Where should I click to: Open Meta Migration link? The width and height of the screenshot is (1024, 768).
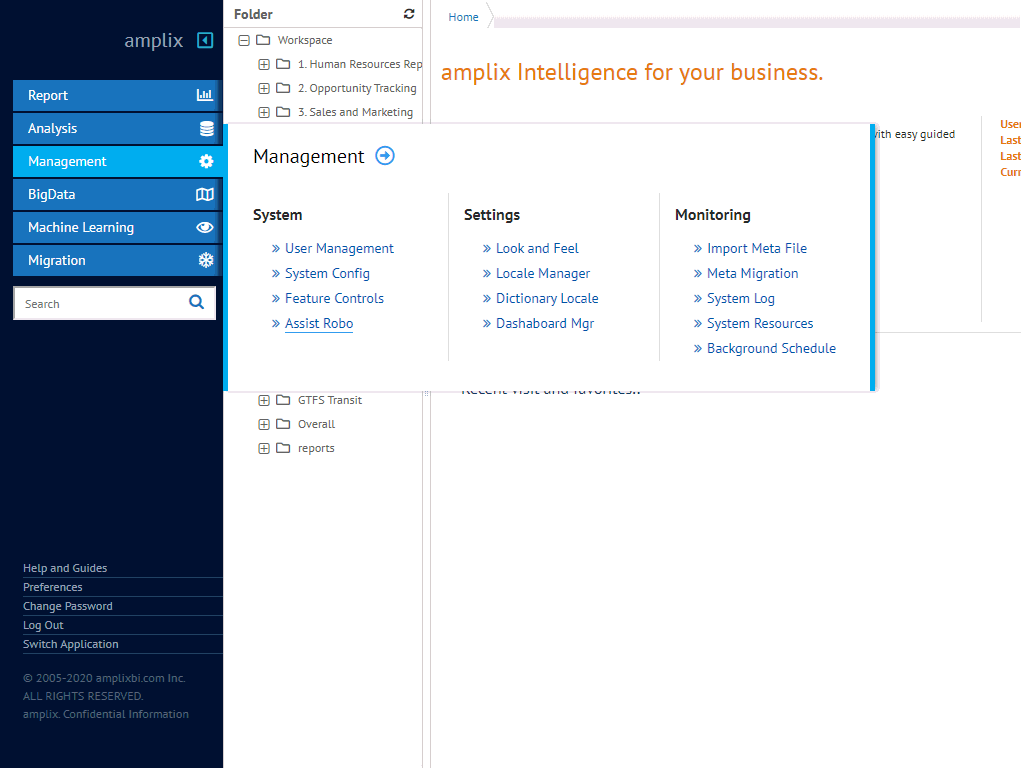tap(752, 274)
